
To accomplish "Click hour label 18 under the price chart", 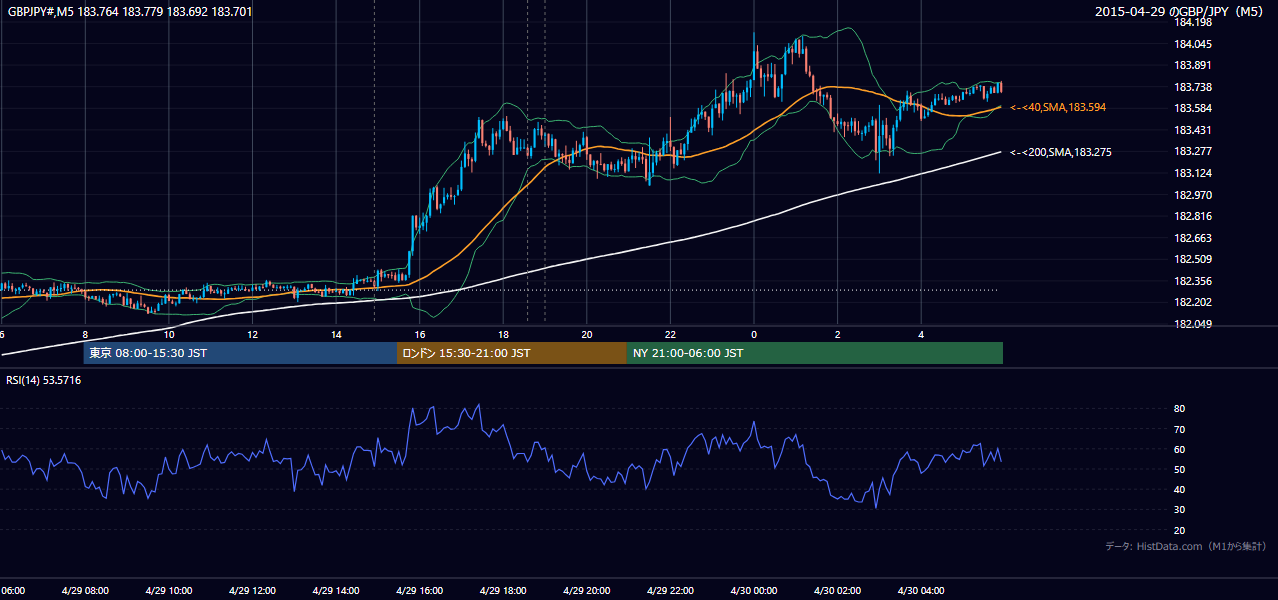I will (503, 335).
